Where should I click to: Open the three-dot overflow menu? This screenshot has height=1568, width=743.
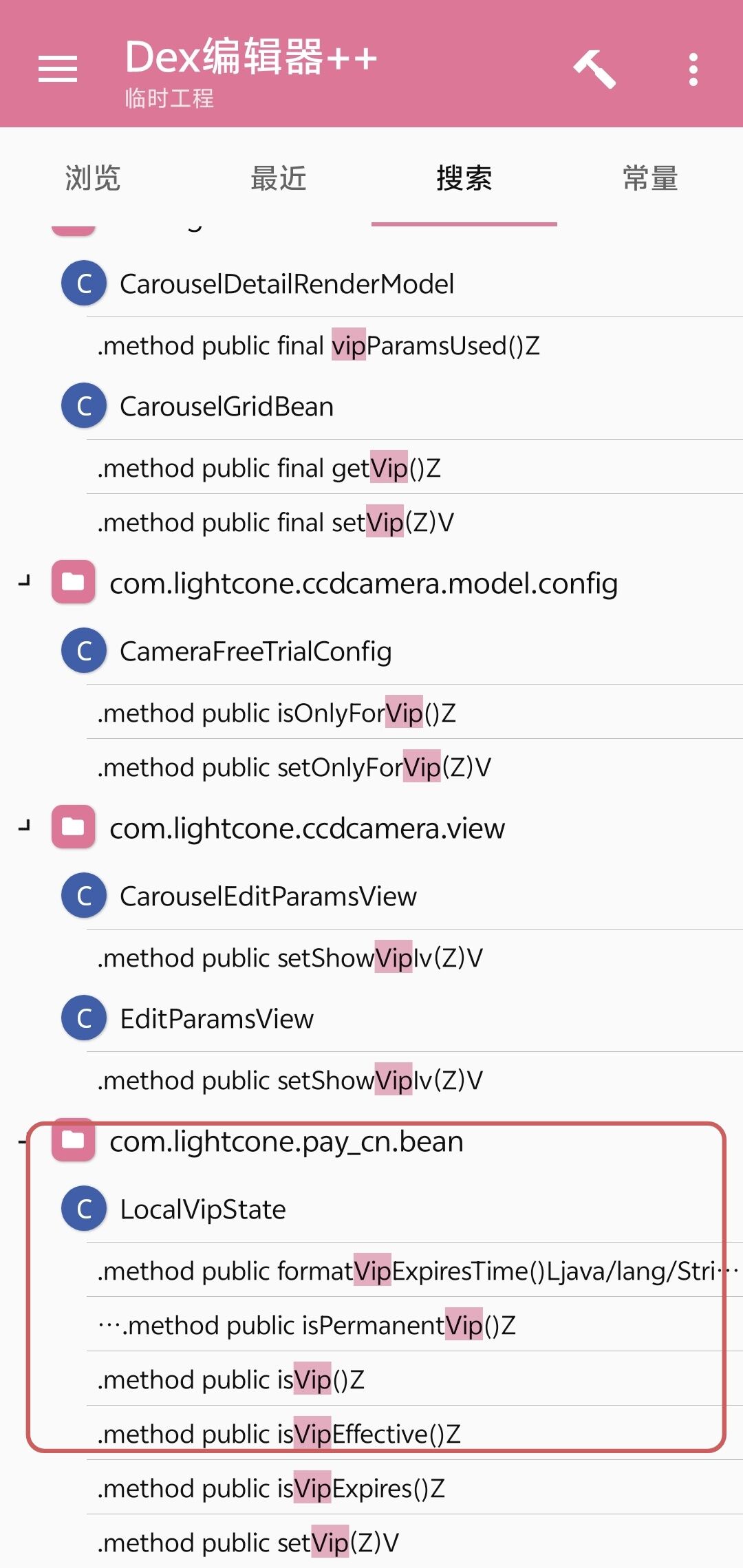click(x=693, y=69)
